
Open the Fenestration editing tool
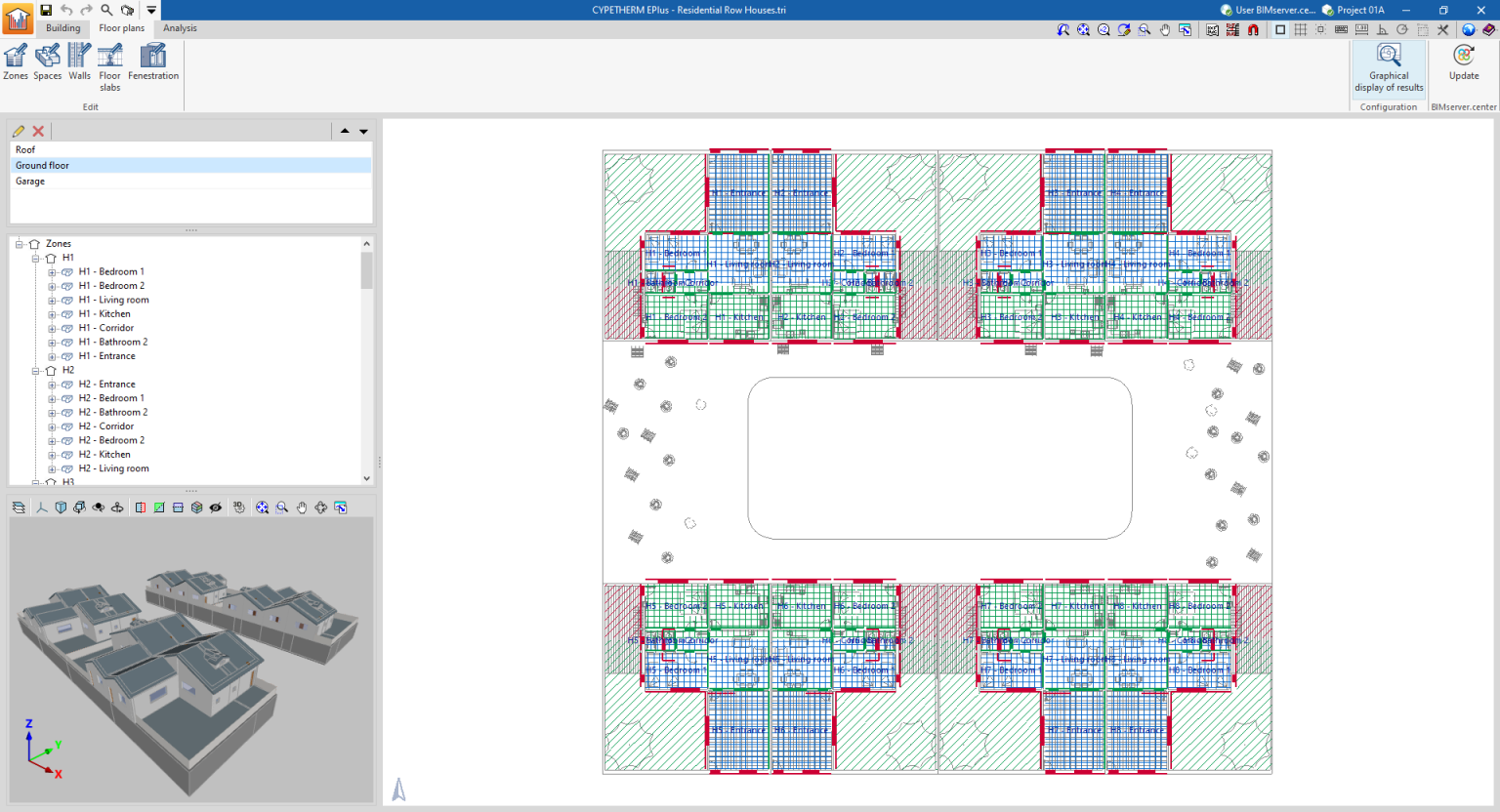(153, 61)
